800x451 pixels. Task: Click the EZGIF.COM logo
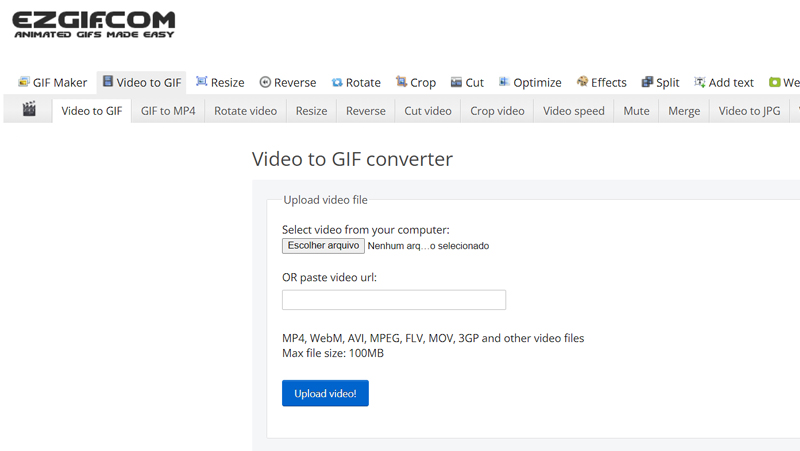click(94, 24)
